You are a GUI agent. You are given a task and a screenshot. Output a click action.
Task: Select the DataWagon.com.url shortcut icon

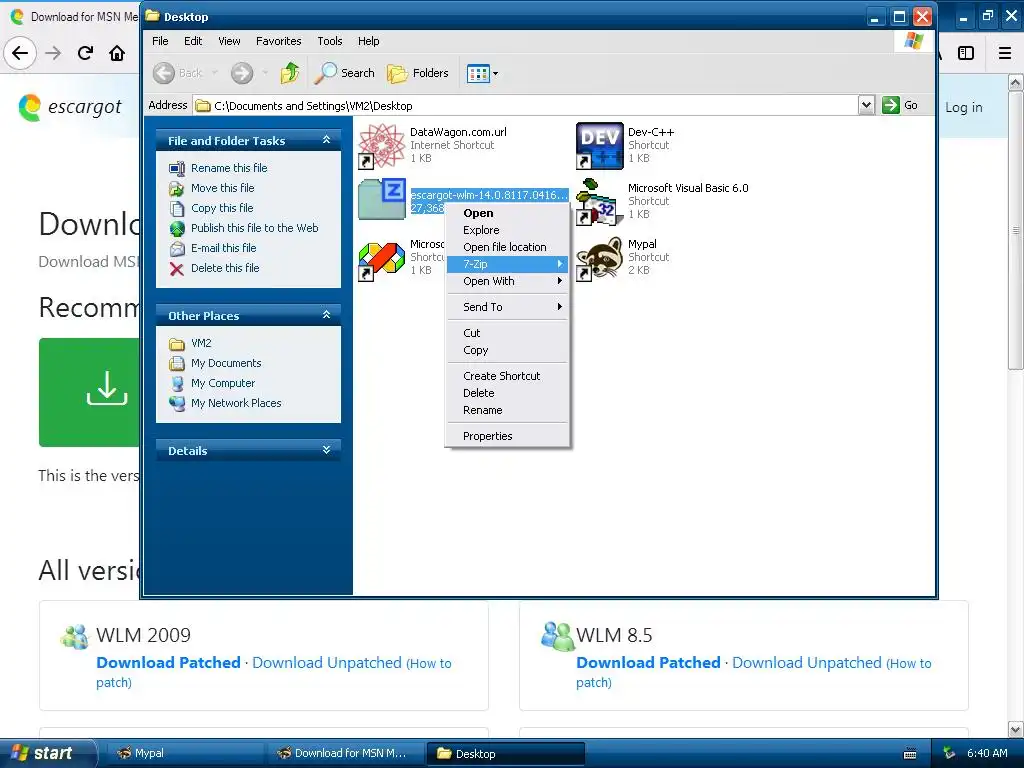[x=382, y=145]
